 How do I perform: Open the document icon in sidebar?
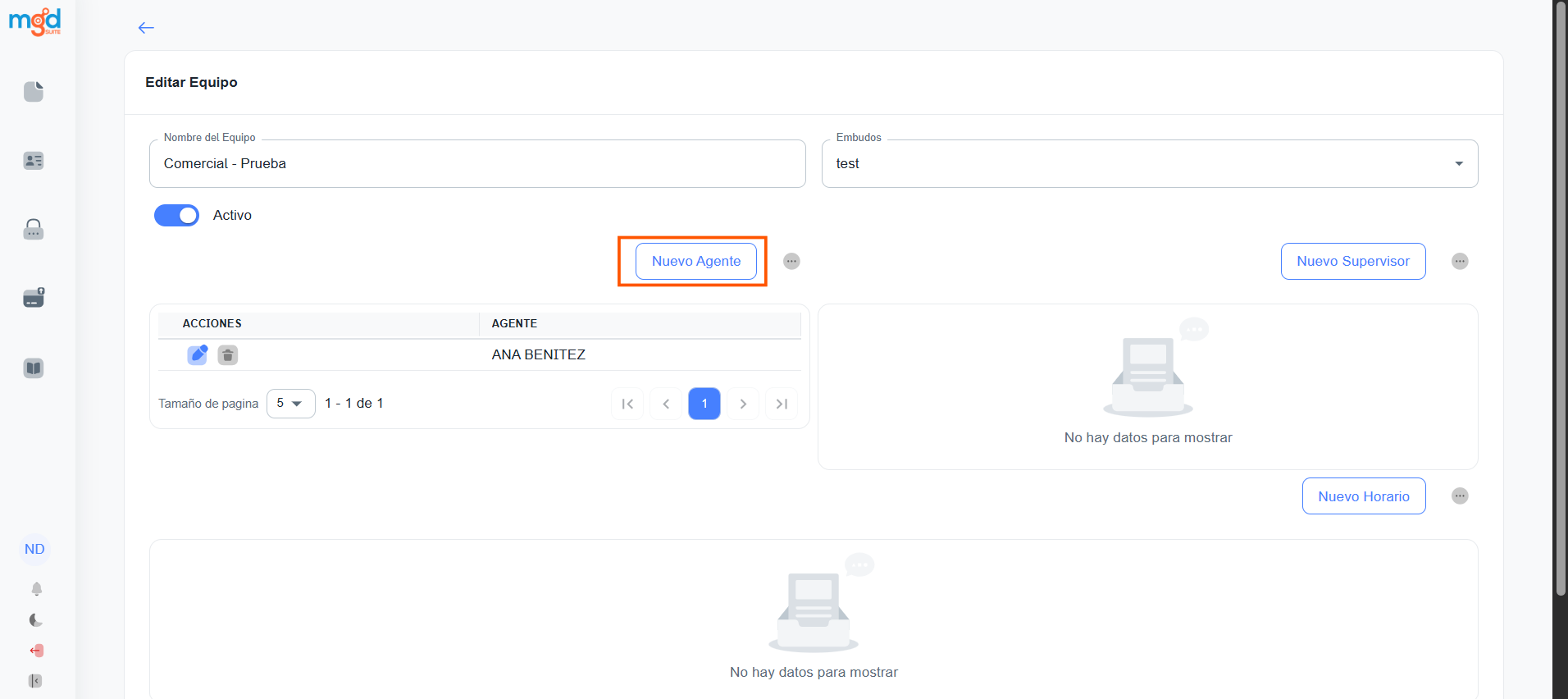pyautogui.click(x=34, y=91)
